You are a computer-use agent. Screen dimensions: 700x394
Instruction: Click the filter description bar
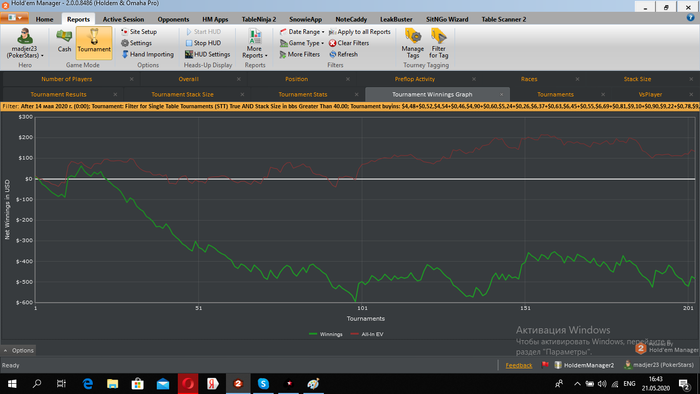click(x=350, y=107)
